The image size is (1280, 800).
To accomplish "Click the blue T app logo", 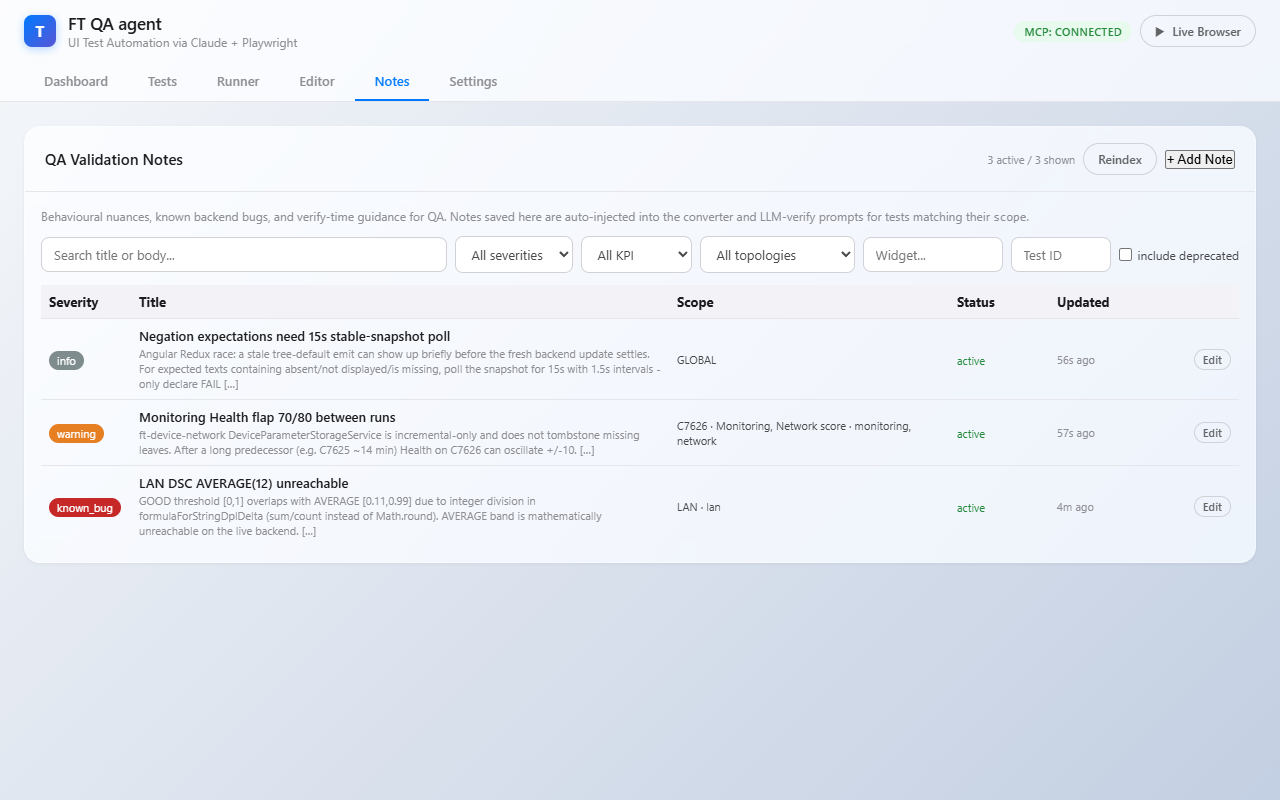I will click(40, 31).
